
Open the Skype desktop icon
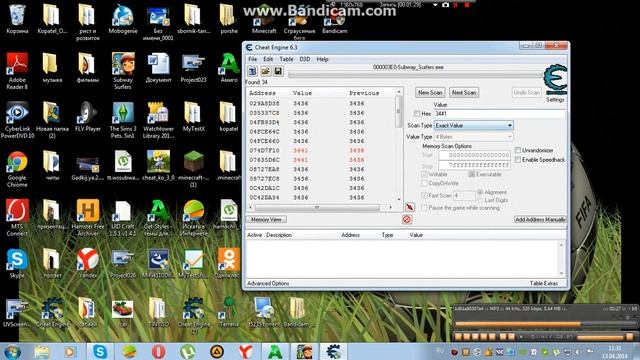(17, 263)
